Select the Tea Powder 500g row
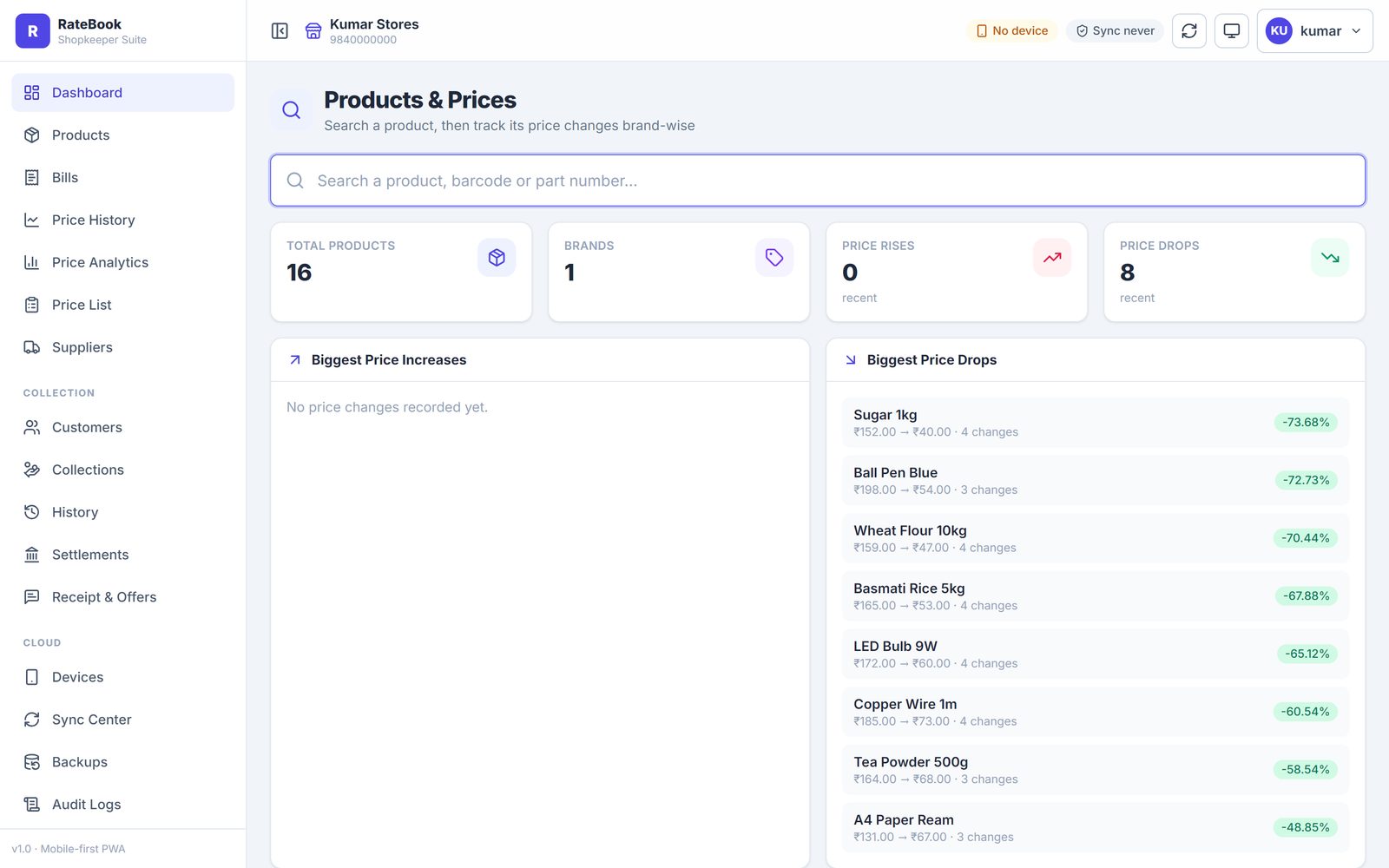 point(1096,770)
